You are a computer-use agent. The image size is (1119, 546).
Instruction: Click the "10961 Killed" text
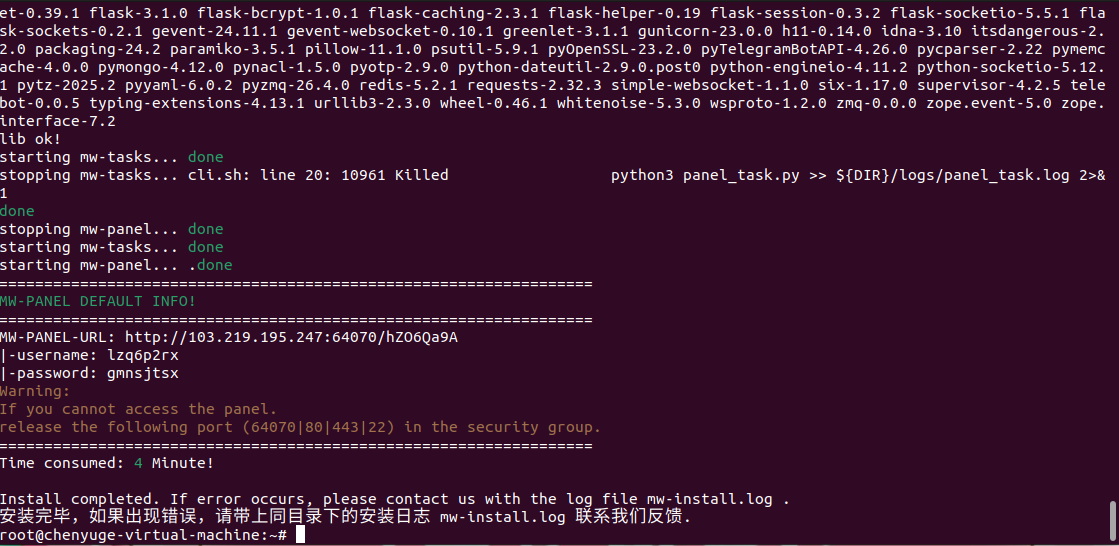395,175
